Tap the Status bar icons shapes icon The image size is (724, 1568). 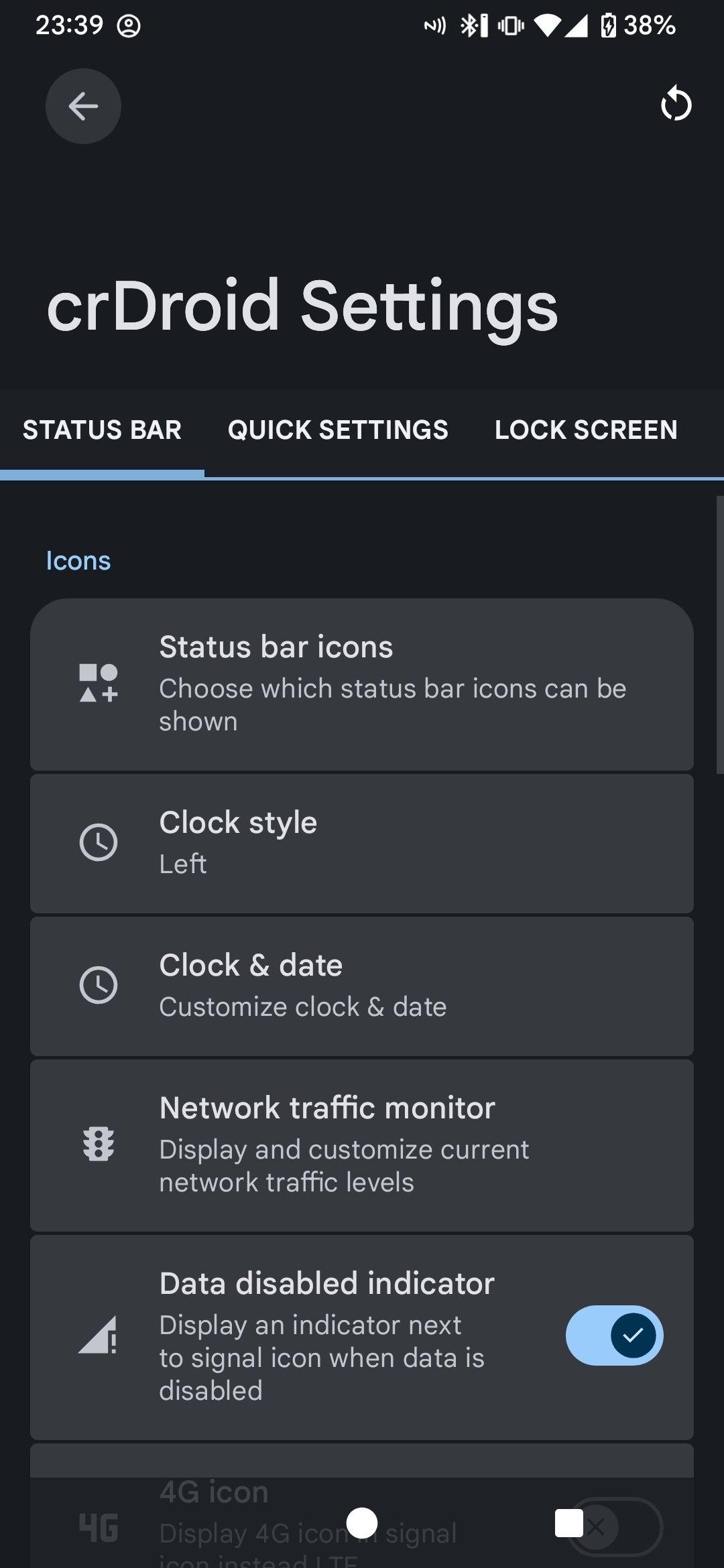pyautogui.click(x=99, y=683)
